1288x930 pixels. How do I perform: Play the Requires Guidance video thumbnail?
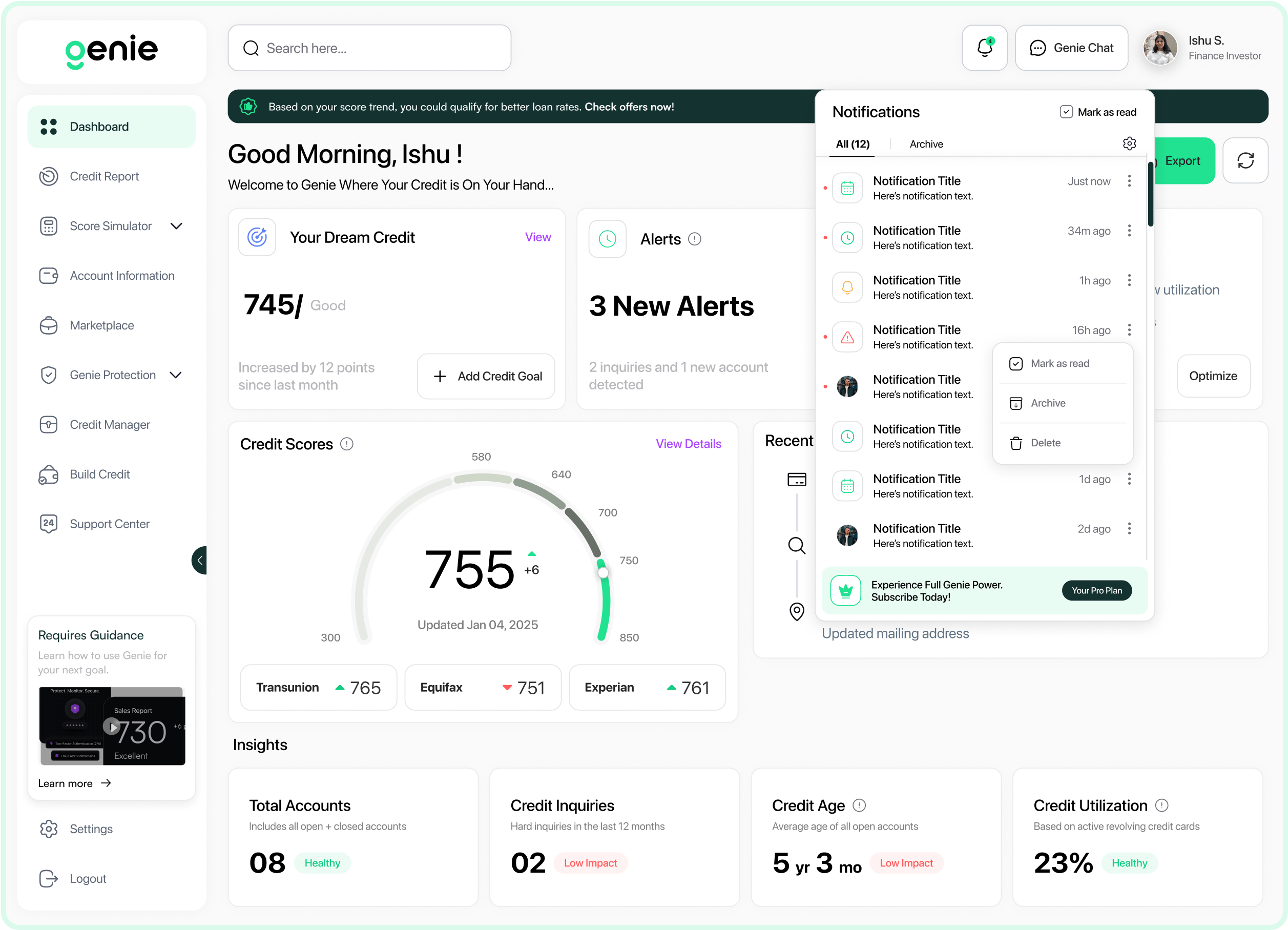coord(112,726)
